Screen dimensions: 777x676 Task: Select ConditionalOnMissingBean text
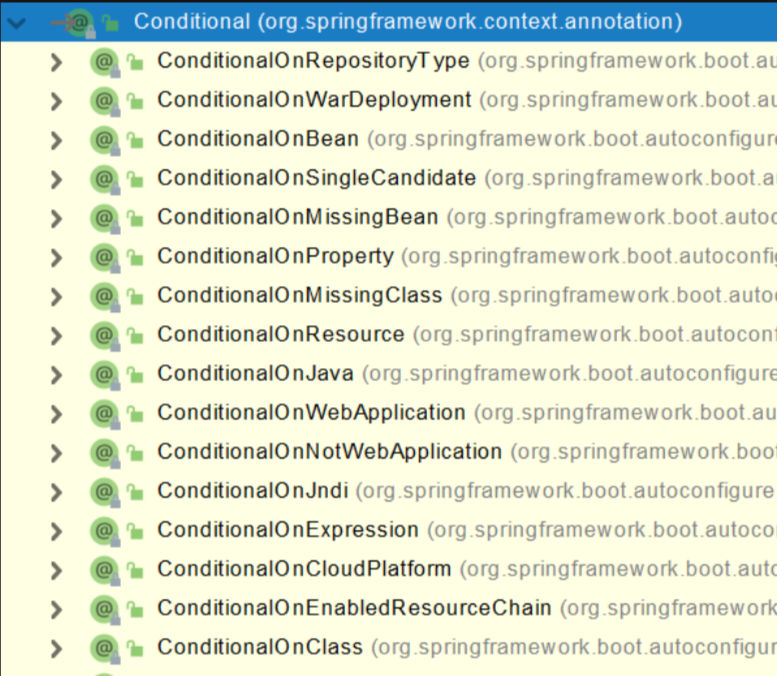pos(298,218)
